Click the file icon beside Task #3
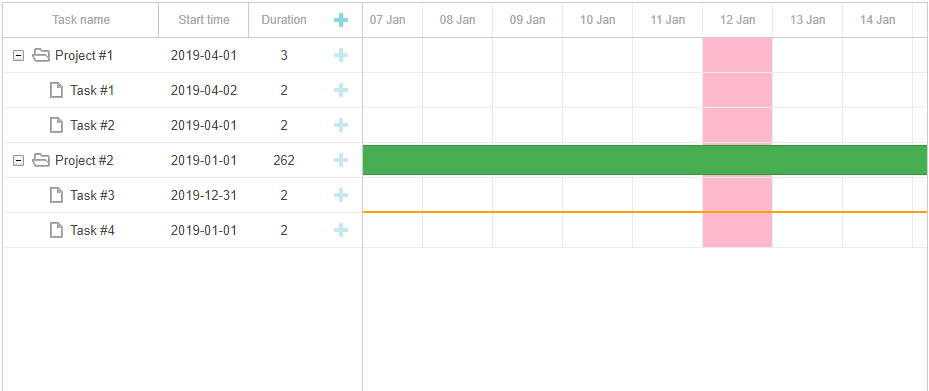The height and width of the screenshot is (391, 929). [56, 195]
